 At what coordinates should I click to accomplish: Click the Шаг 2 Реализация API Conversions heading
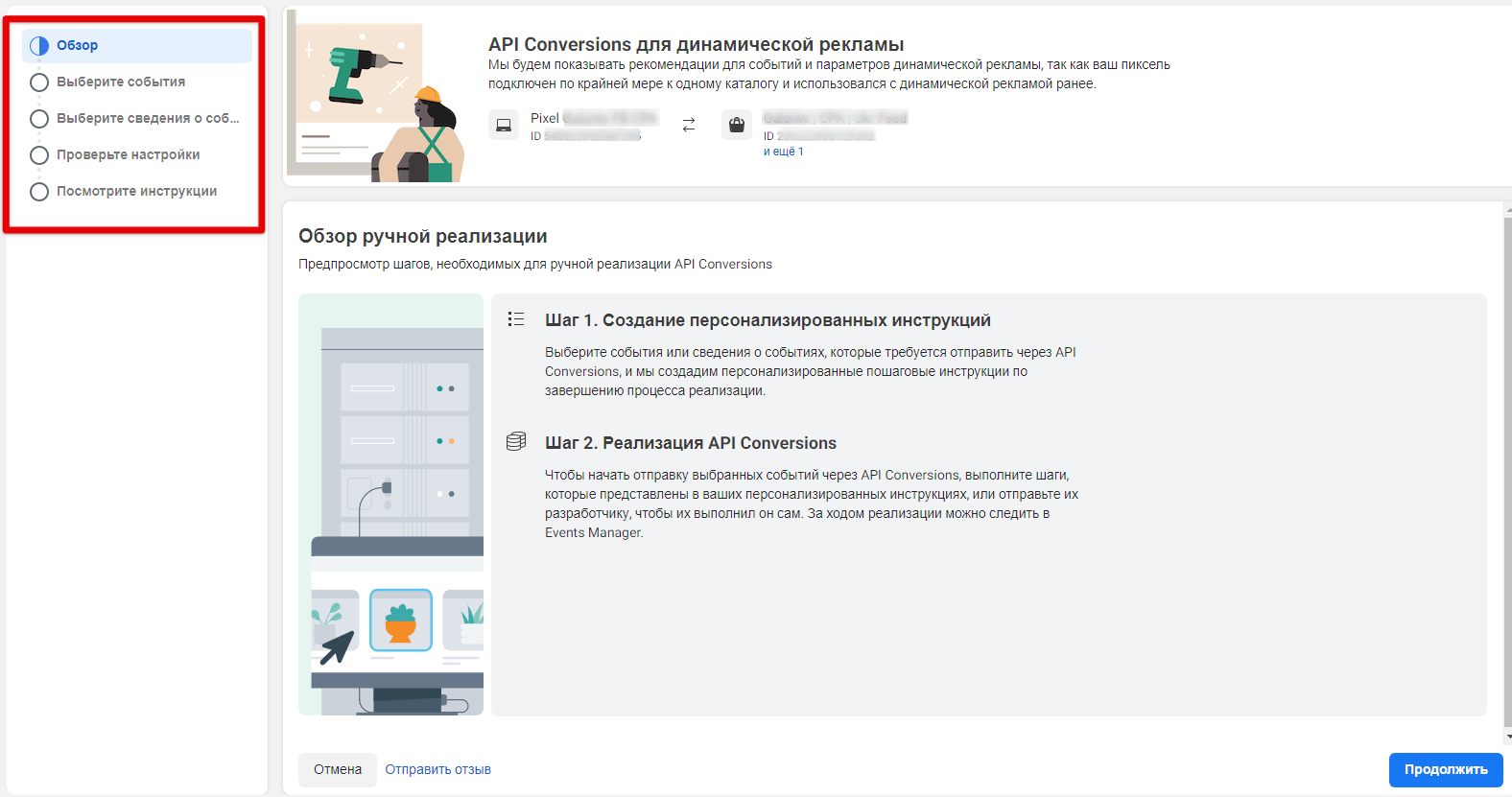(x=691, y=443)
